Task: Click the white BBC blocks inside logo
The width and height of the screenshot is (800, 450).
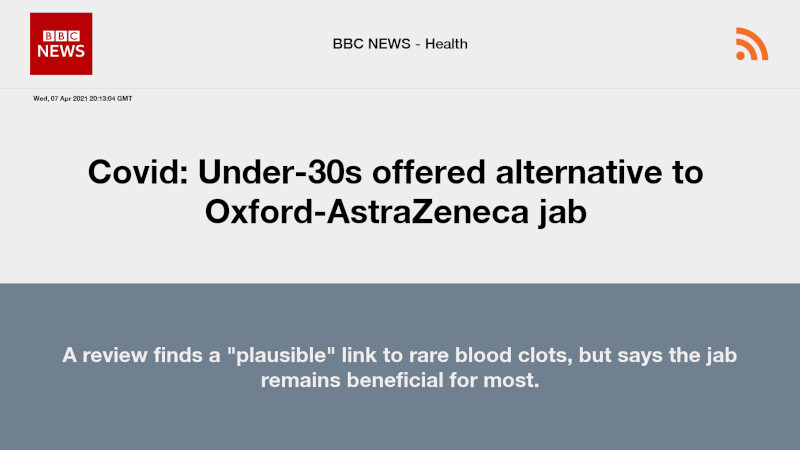Action: coord(61,36)
